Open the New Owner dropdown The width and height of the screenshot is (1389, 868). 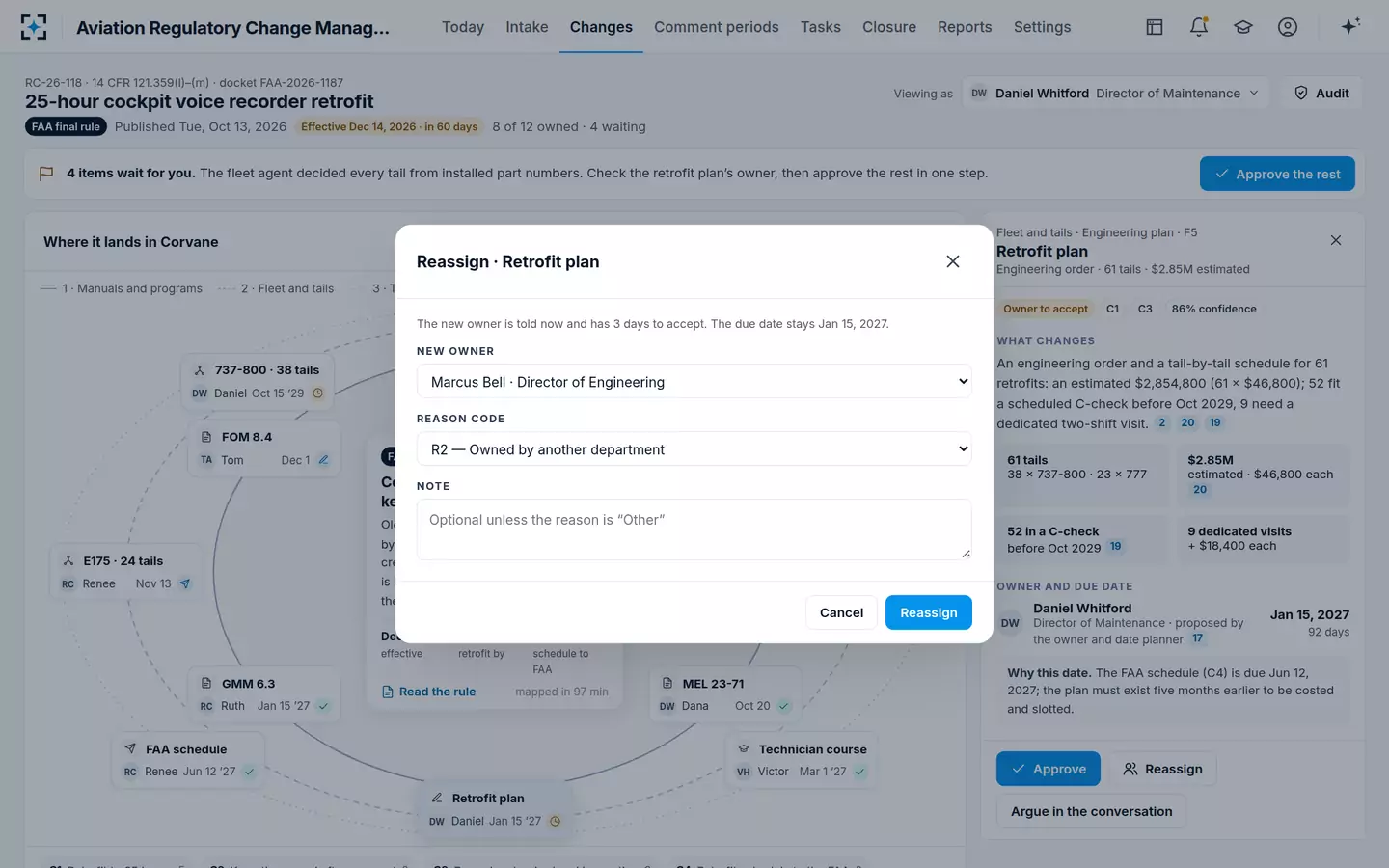(x=694, y=382)
